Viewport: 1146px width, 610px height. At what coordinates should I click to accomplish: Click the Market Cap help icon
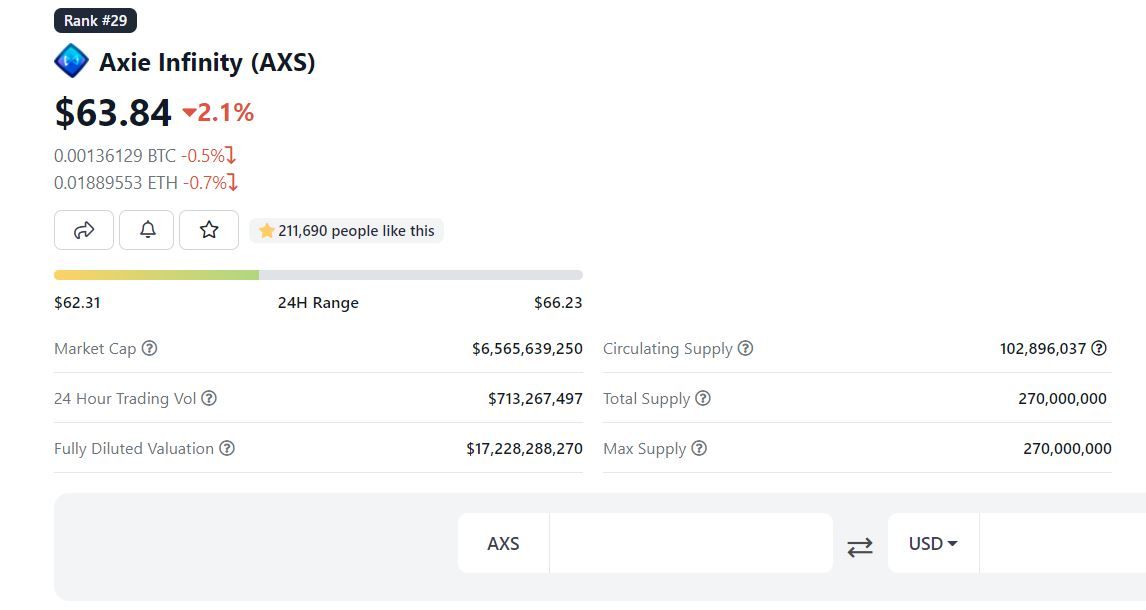click(149, 349)
